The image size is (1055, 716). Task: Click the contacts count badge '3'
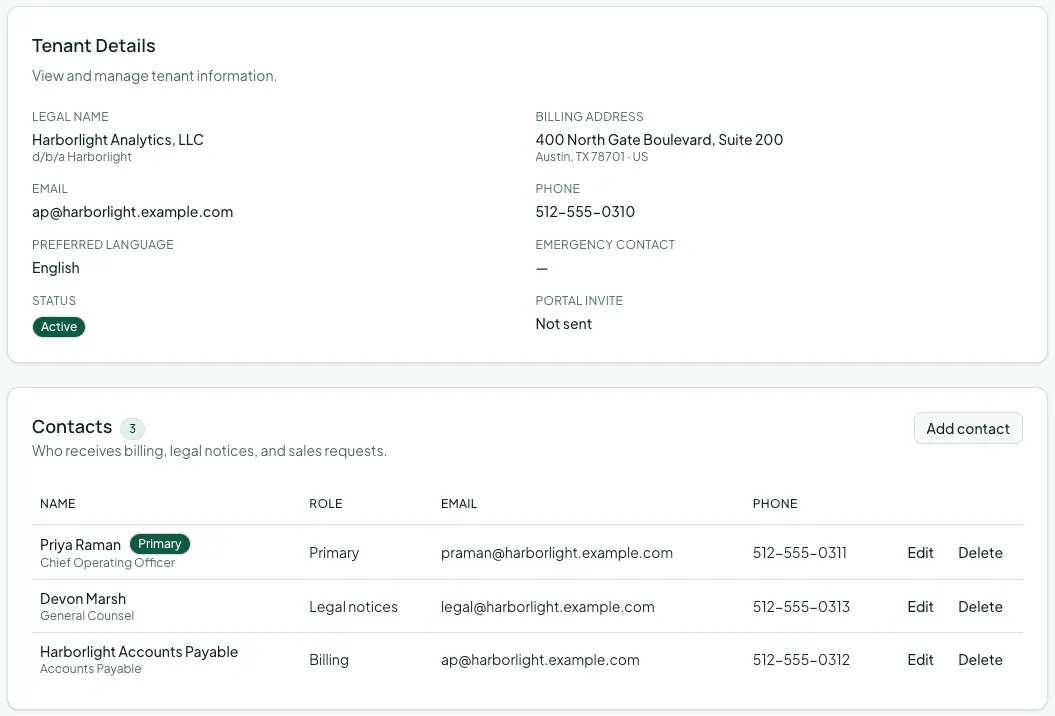[x=132, y=429]
